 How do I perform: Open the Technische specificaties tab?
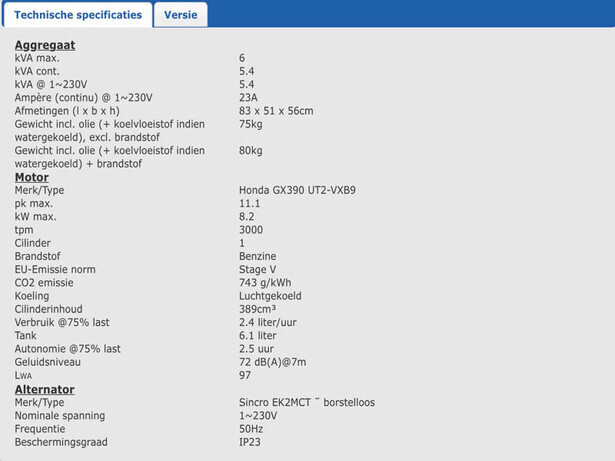click(78, 16)
